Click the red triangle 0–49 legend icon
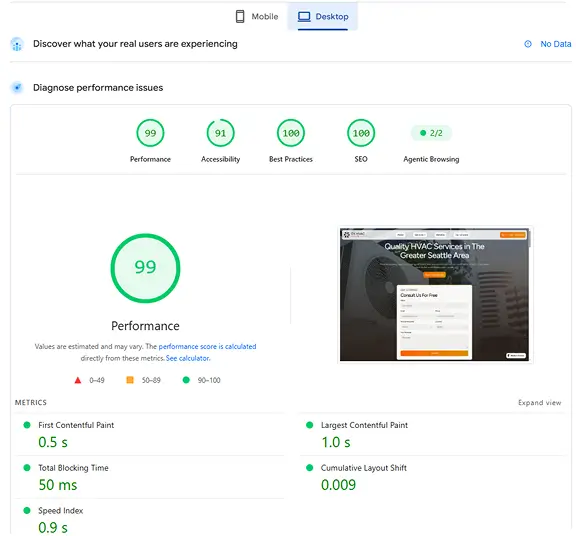Image resolution: width=576 pixels, height=537 pixels. (x=78, y=380)
